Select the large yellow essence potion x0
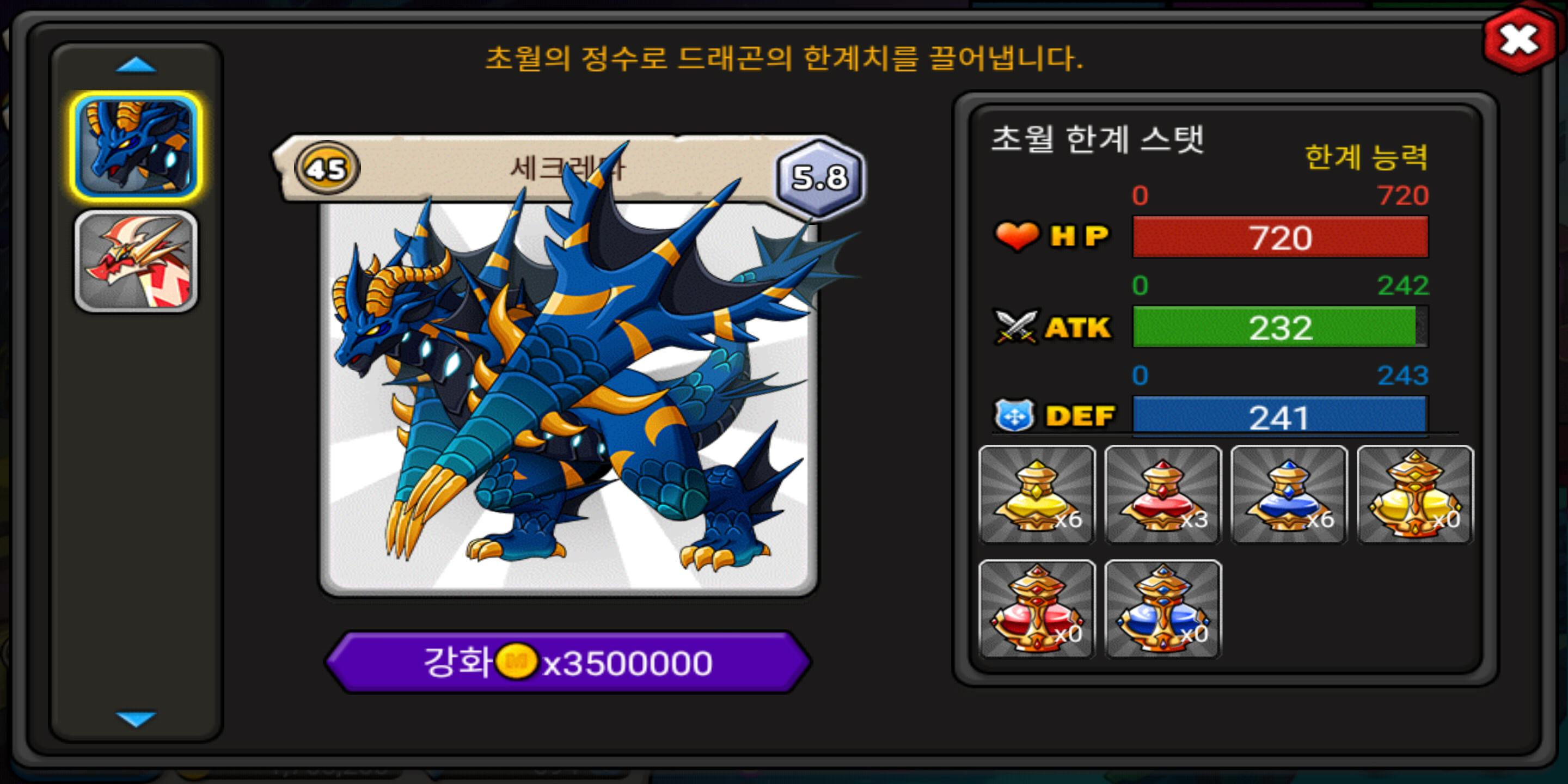 point(1414,494)
